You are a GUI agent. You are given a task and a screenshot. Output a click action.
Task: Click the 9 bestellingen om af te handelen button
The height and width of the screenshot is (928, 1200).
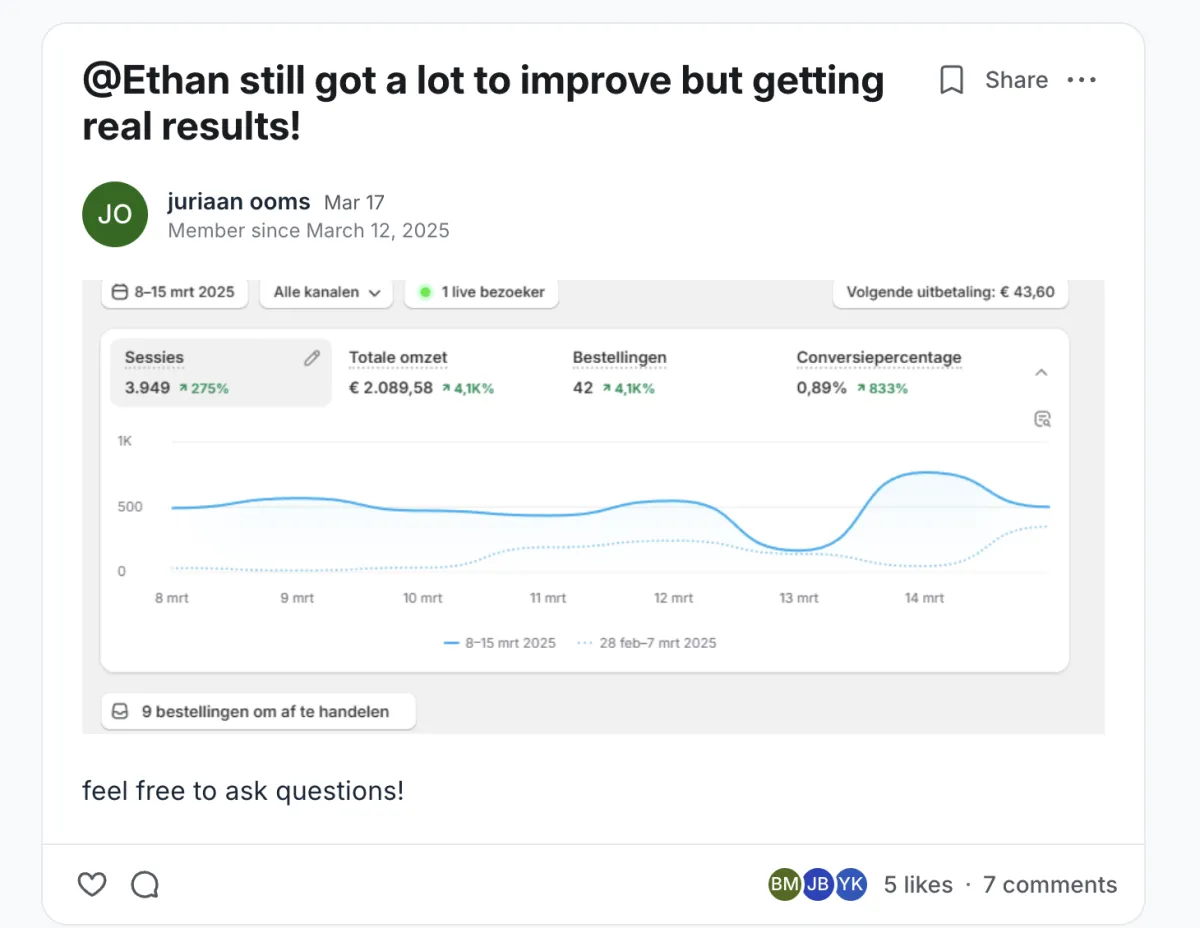[x=258, y=712]
